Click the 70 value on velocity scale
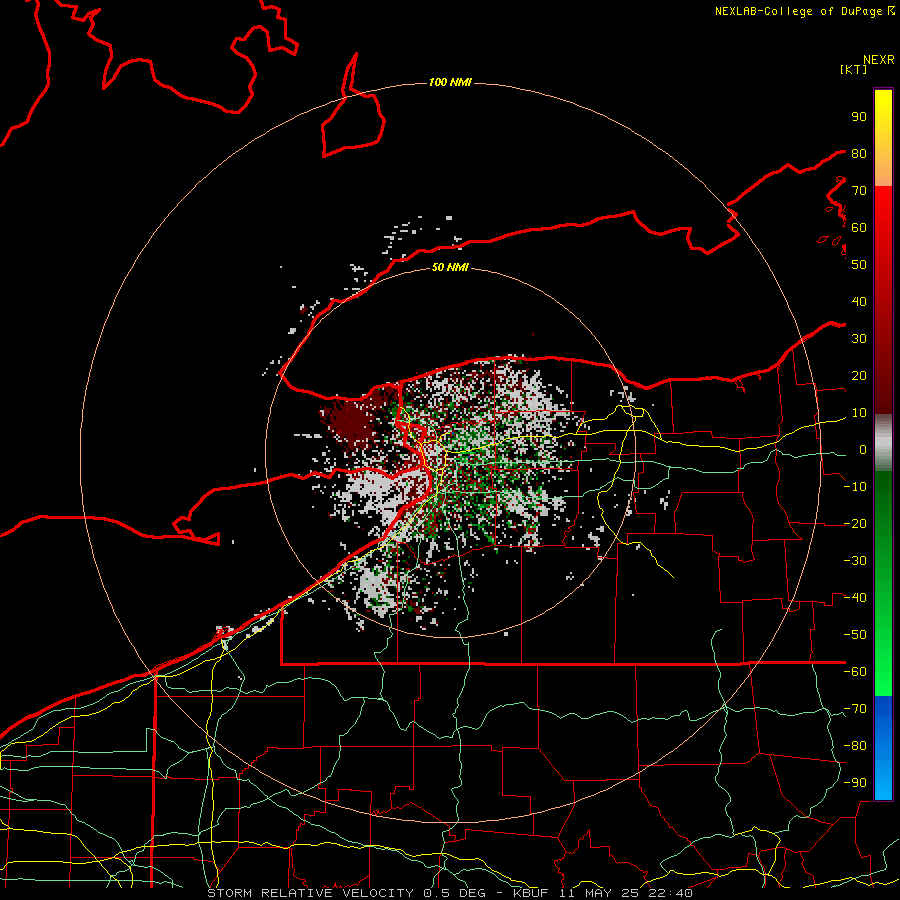This screenshot has height=900, width=900. pyautogui.click(x=859, y=191)
